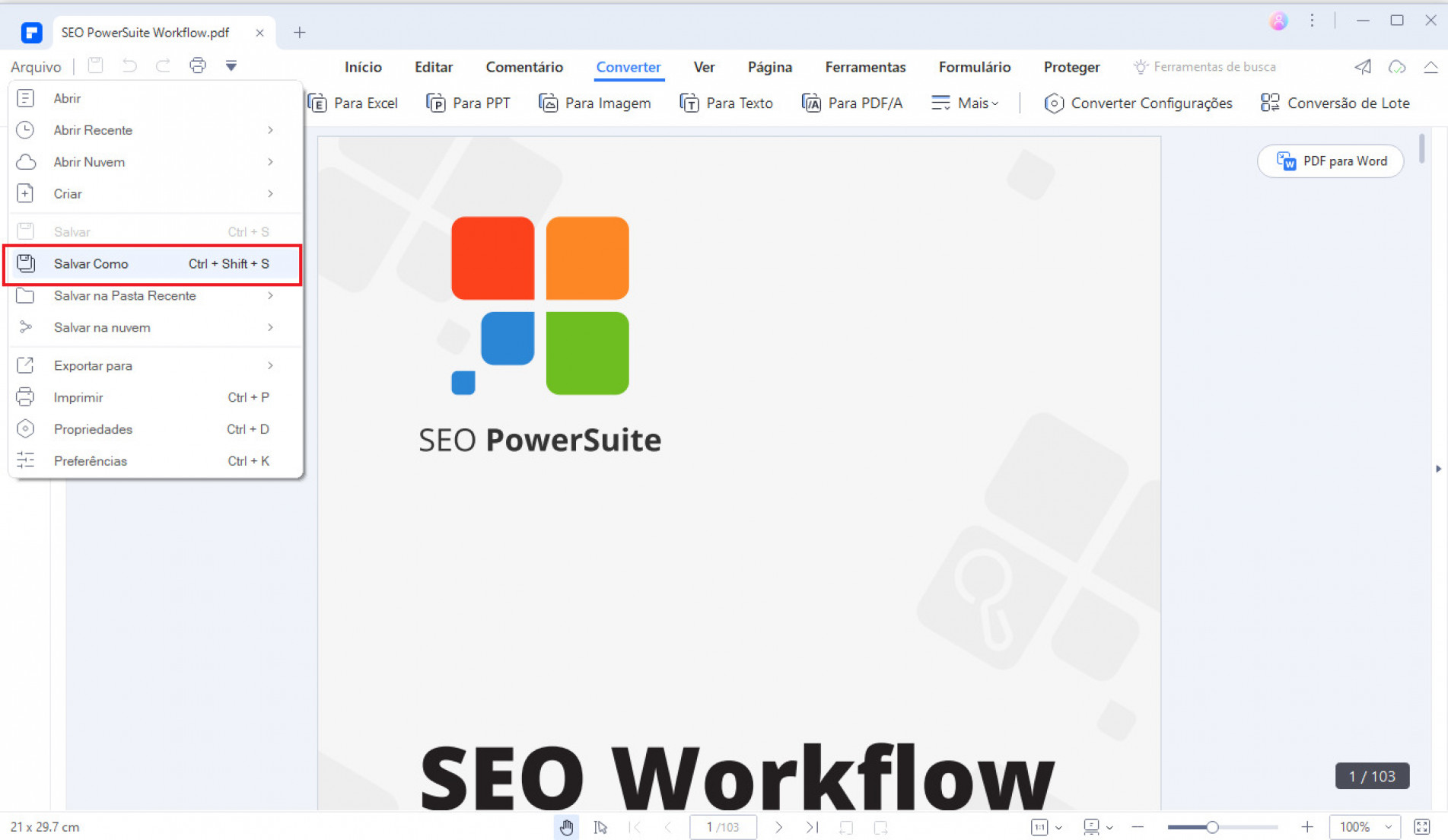Screen dimensions: 1448x840
Task: Enter fullscreen mode icon in status bar
Action: 1421,827
